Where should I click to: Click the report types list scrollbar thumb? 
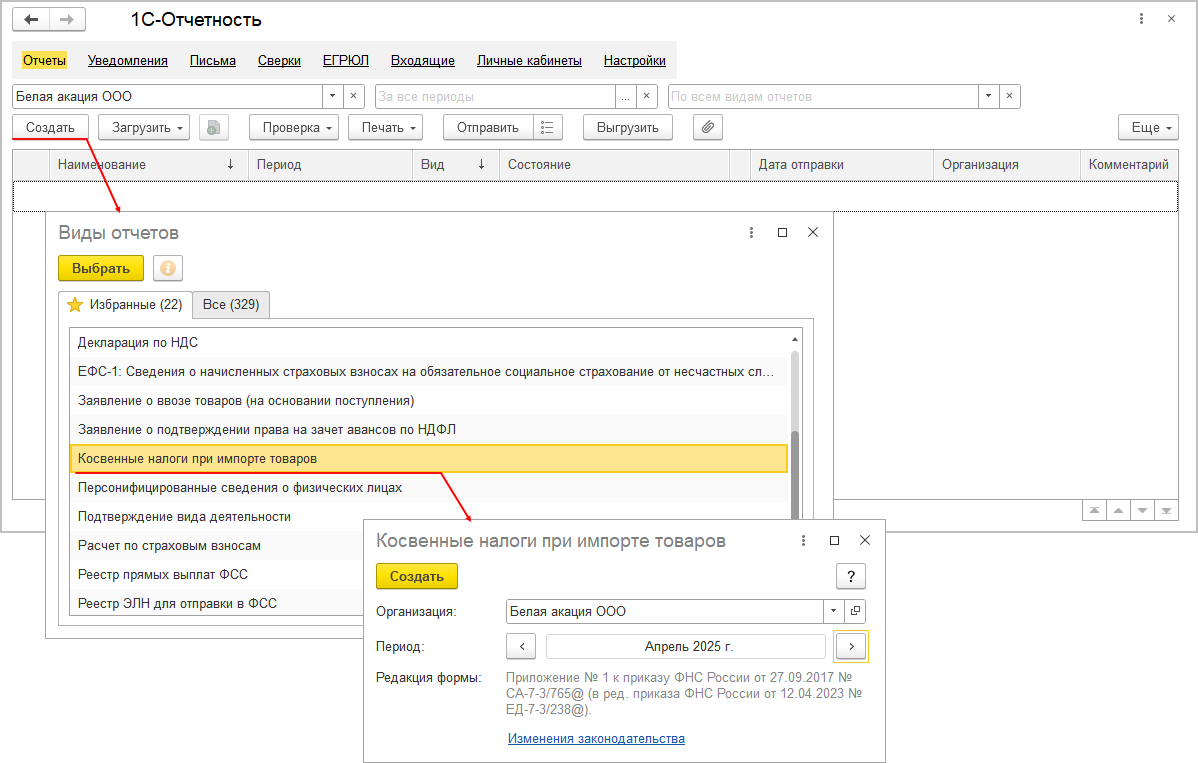795,474
